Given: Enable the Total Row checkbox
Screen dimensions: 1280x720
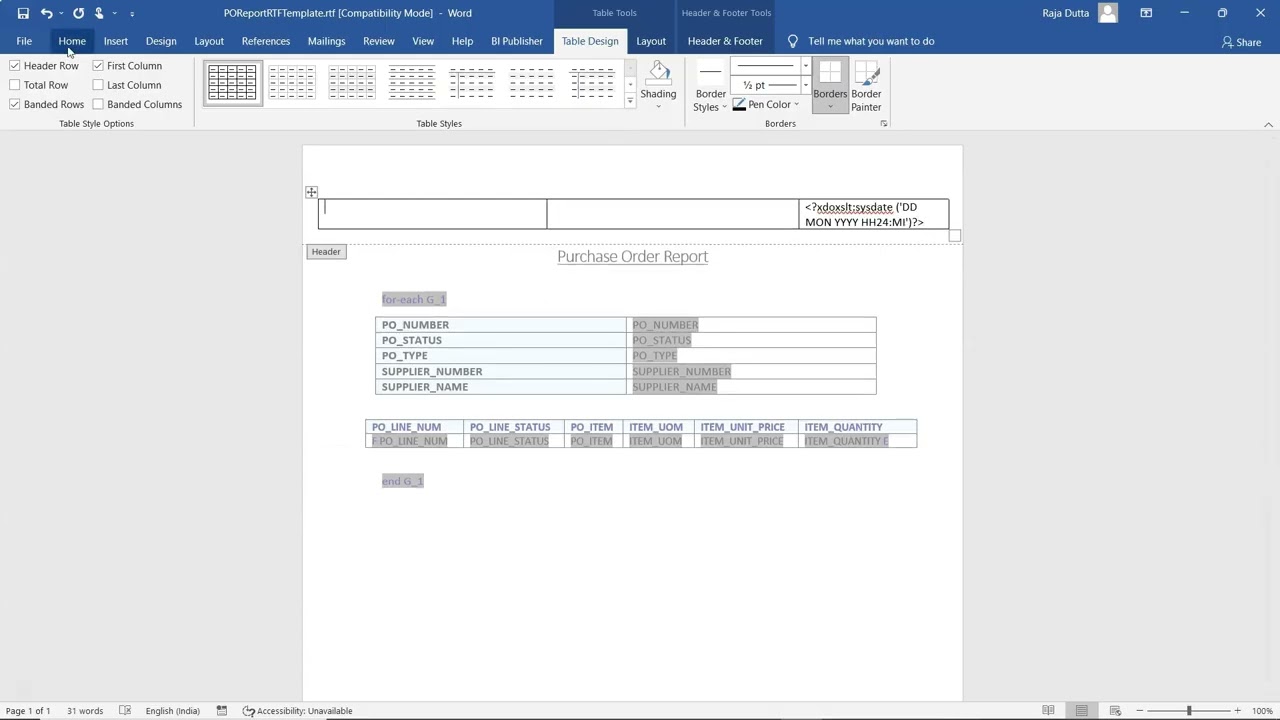Looking at the screenshot, I should coord(39,85).
